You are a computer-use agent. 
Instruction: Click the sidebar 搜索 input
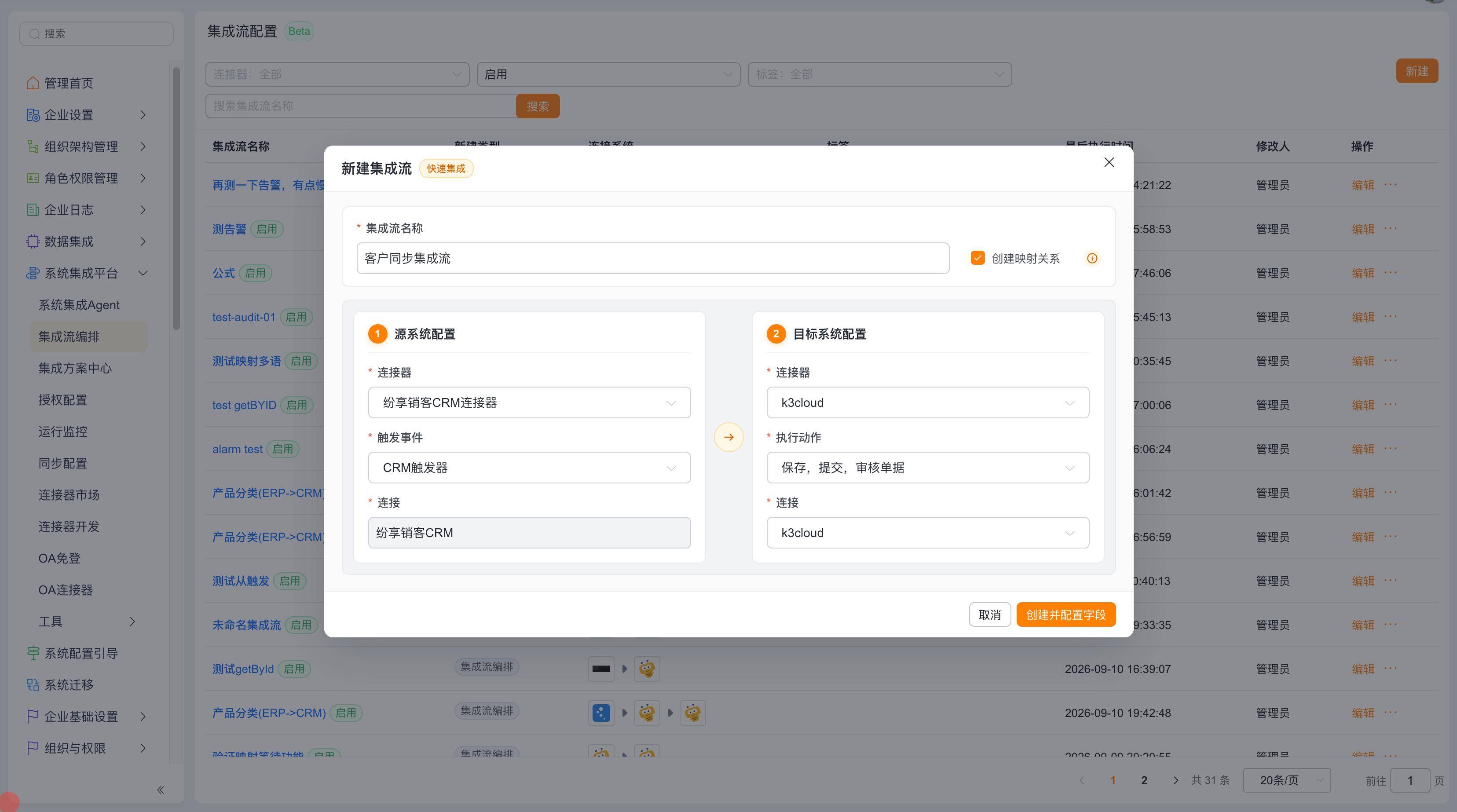tap(96, 34)
